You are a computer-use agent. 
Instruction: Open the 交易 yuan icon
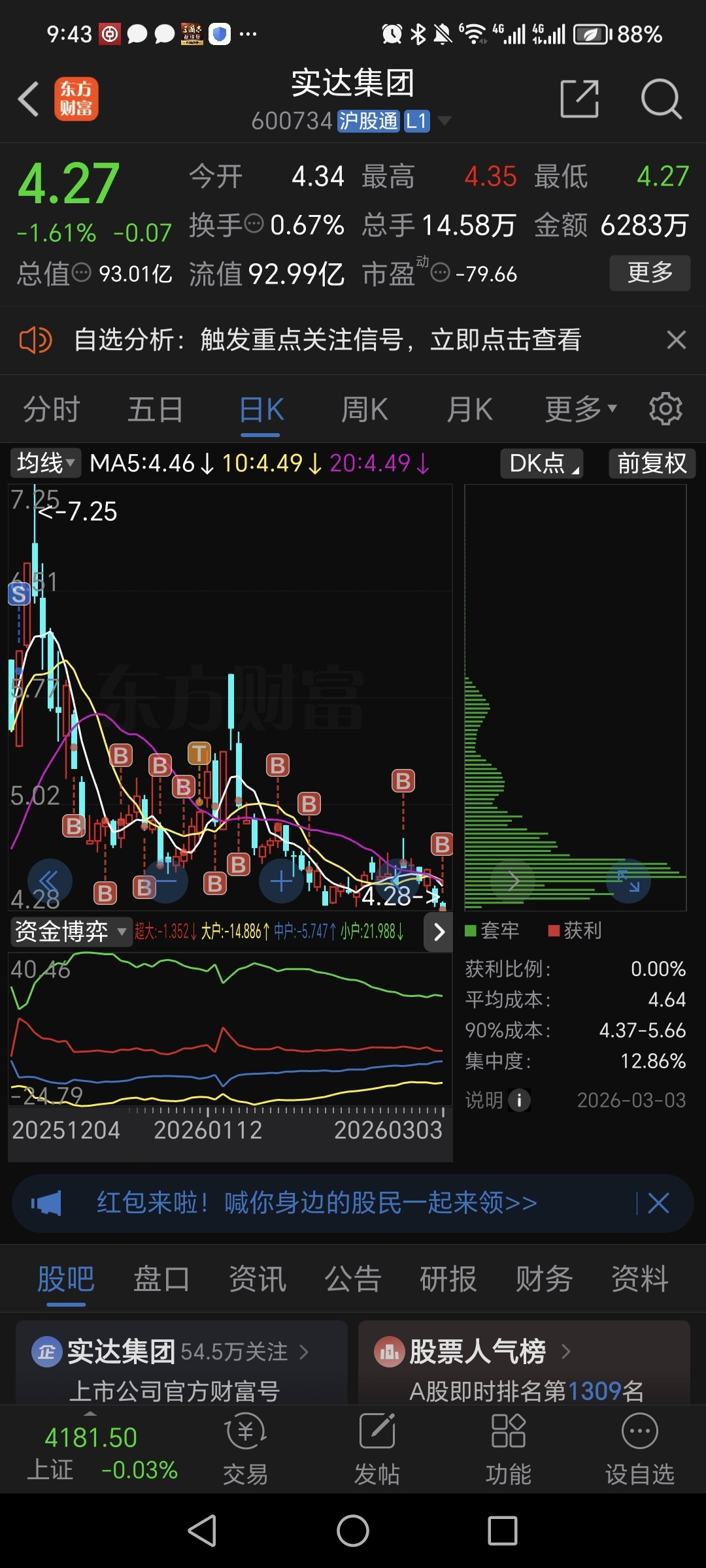(x=245, y=1431)
